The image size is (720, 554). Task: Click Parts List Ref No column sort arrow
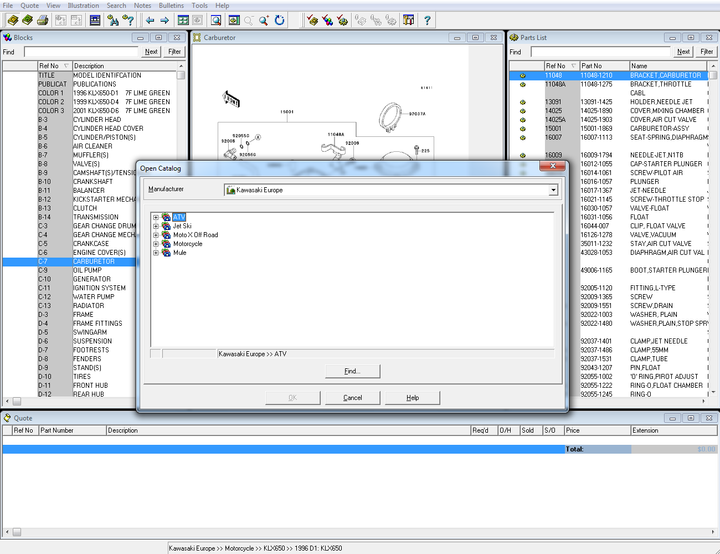574,66
